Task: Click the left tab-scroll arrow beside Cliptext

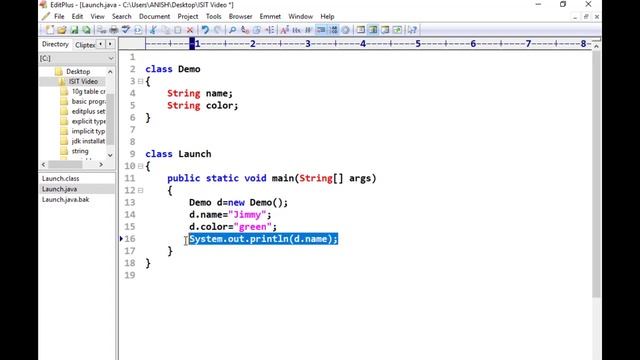Action: point(101,44)
